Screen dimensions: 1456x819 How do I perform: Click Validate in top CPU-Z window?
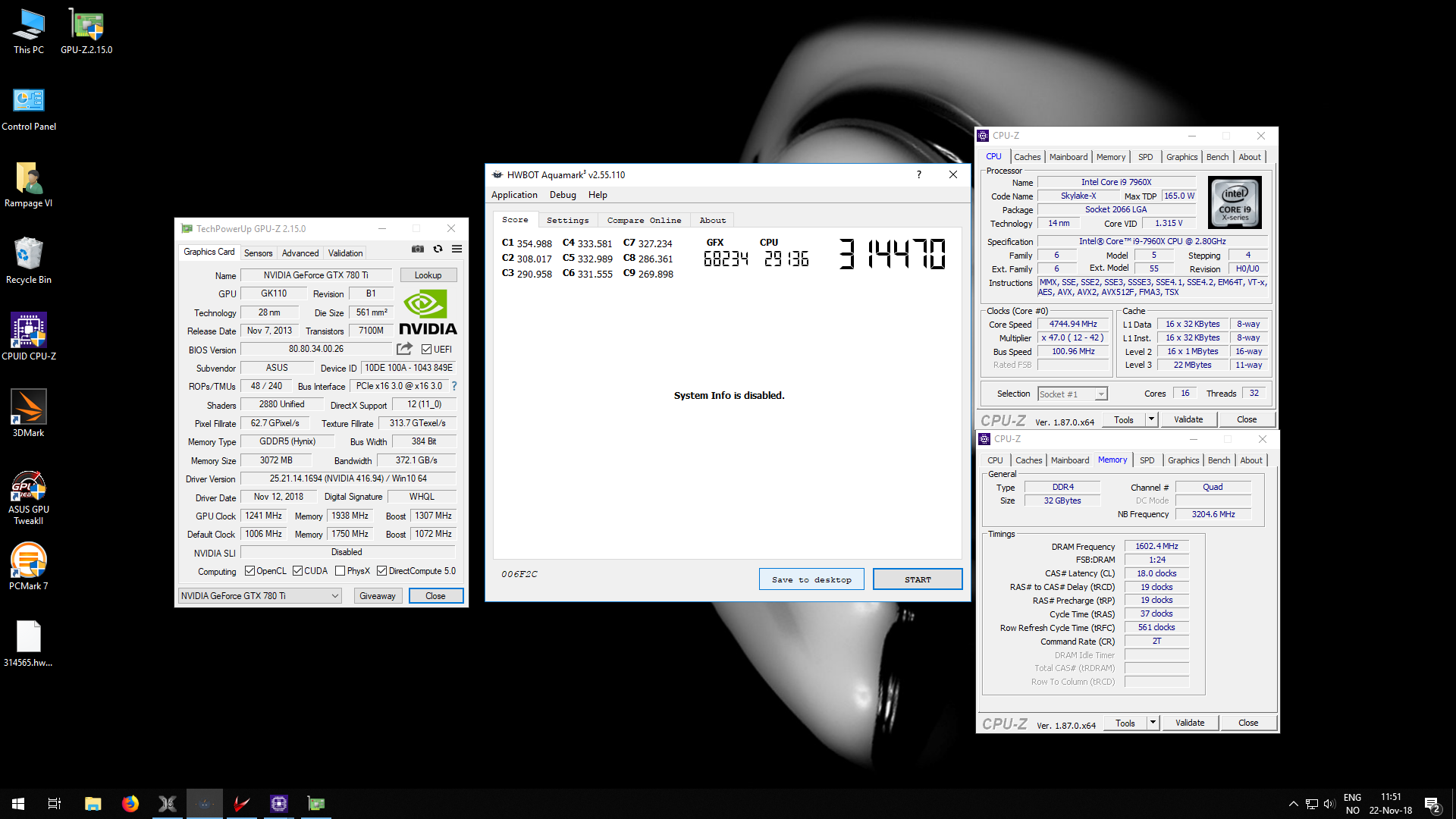(x=1188, y=419)
